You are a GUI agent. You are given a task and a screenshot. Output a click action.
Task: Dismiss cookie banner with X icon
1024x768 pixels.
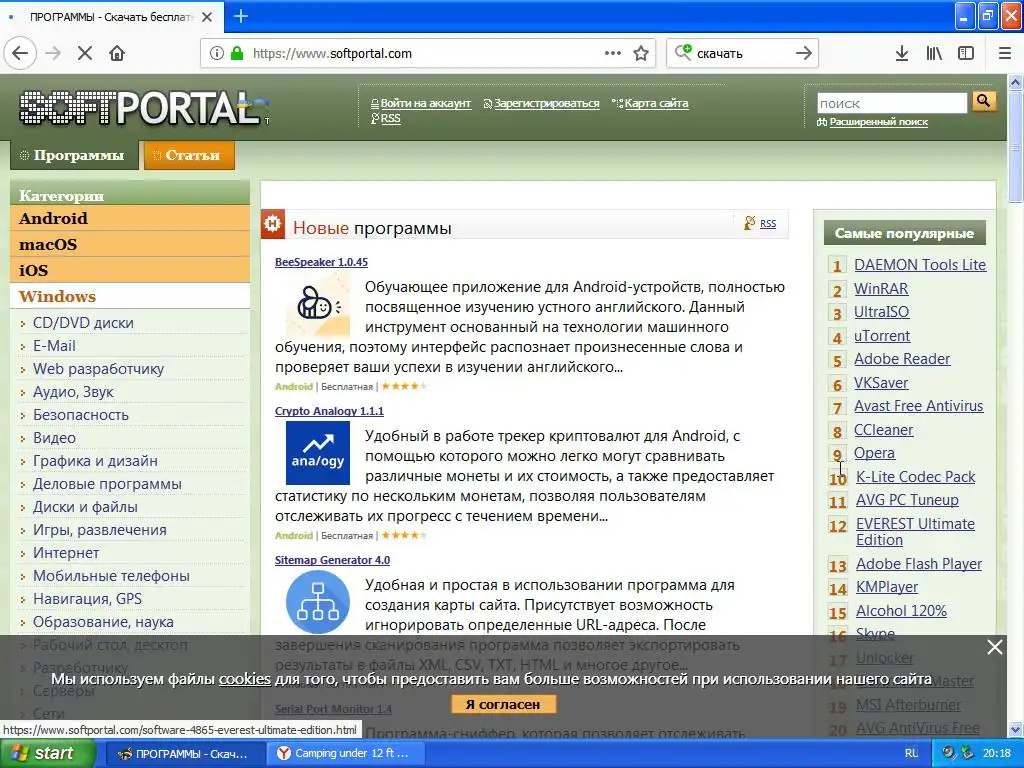pos(995,647)
